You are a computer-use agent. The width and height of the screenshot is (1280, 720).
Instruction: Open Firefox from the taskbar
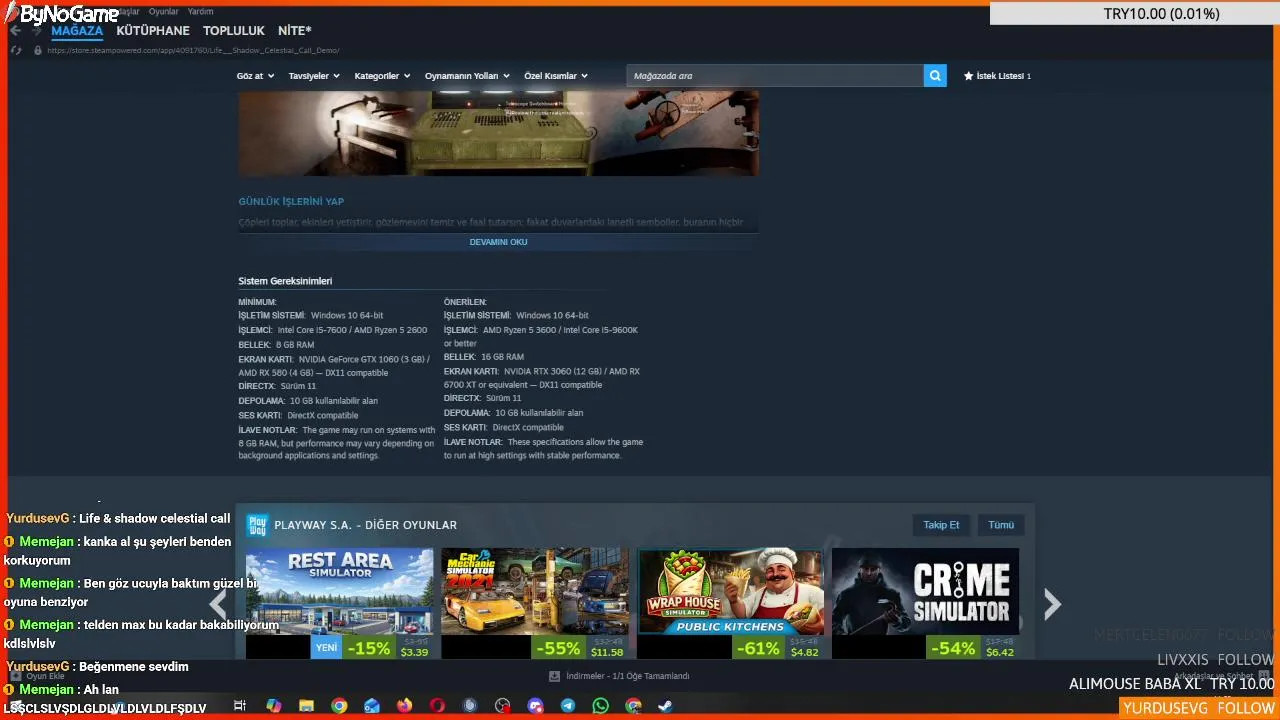(404, 706)
